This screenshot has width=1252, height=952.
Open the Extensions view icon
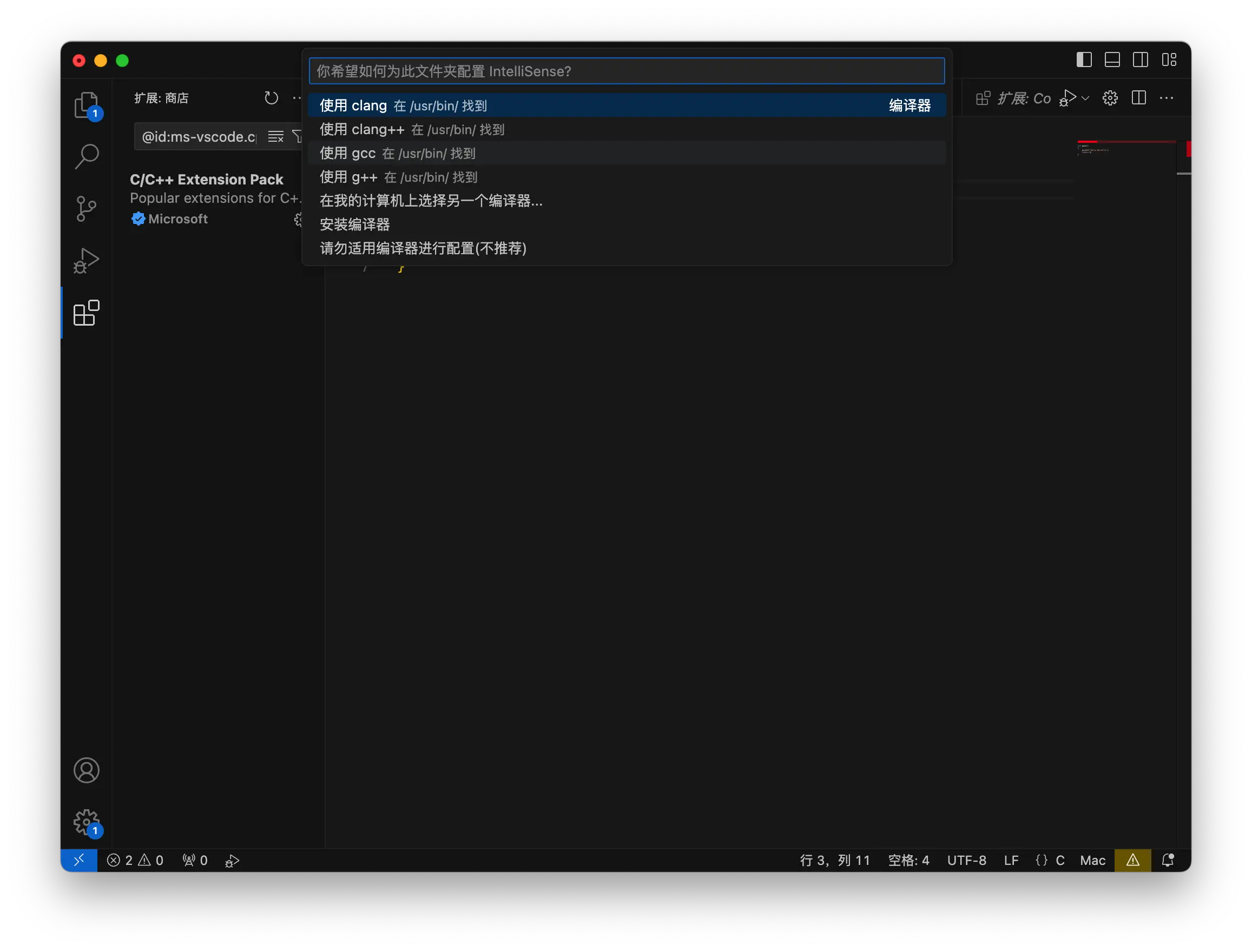pos(86,313)
